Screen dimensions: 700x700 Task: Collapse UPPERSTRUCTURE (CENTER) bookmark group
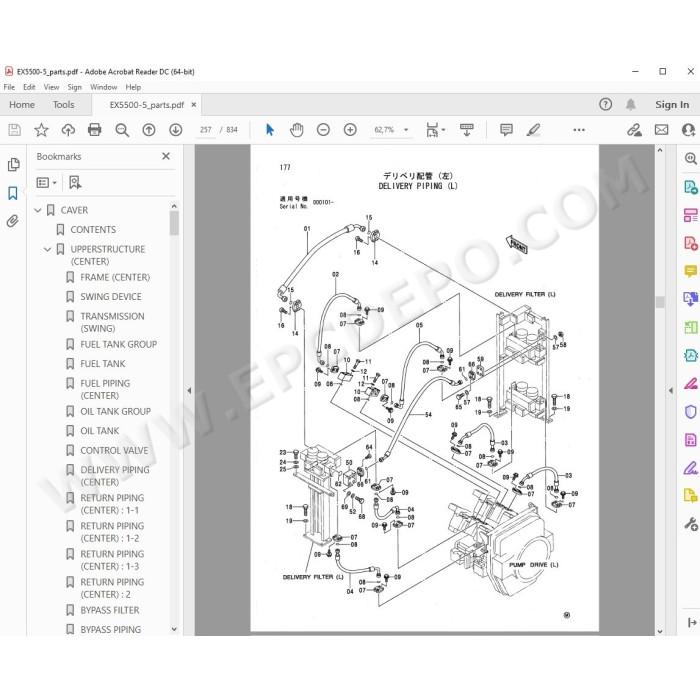coord(48,249)
